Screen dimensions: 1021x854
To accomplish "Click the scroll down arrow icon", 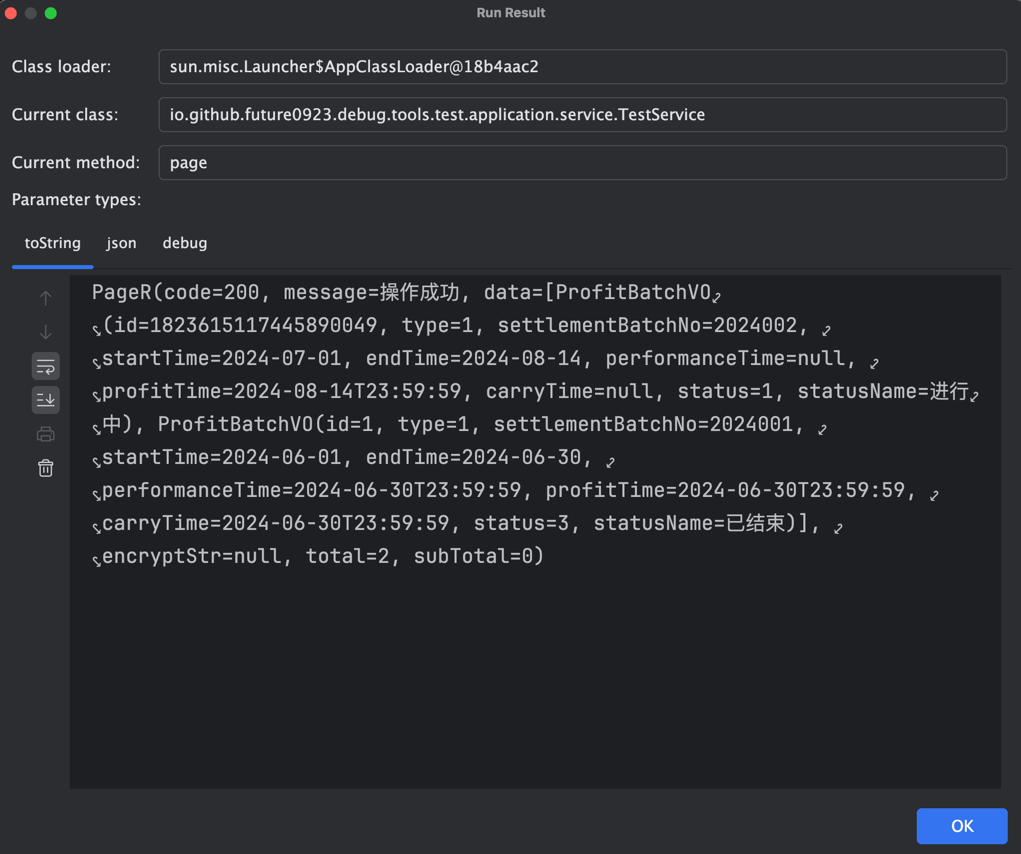I will pos(46,332).
